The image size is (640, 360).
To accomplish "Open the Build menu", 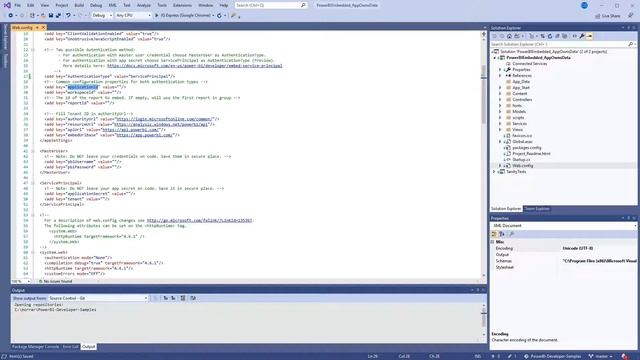I will (79, 5).
